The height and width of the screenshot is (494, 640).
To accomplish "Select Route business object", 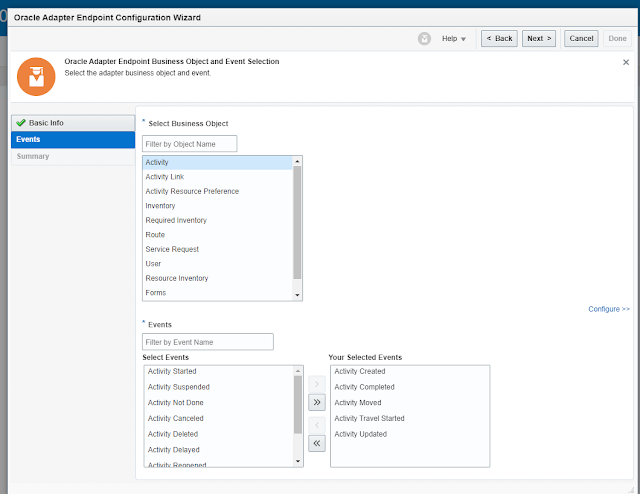I will pyautogui.click(x=218, y=235).
